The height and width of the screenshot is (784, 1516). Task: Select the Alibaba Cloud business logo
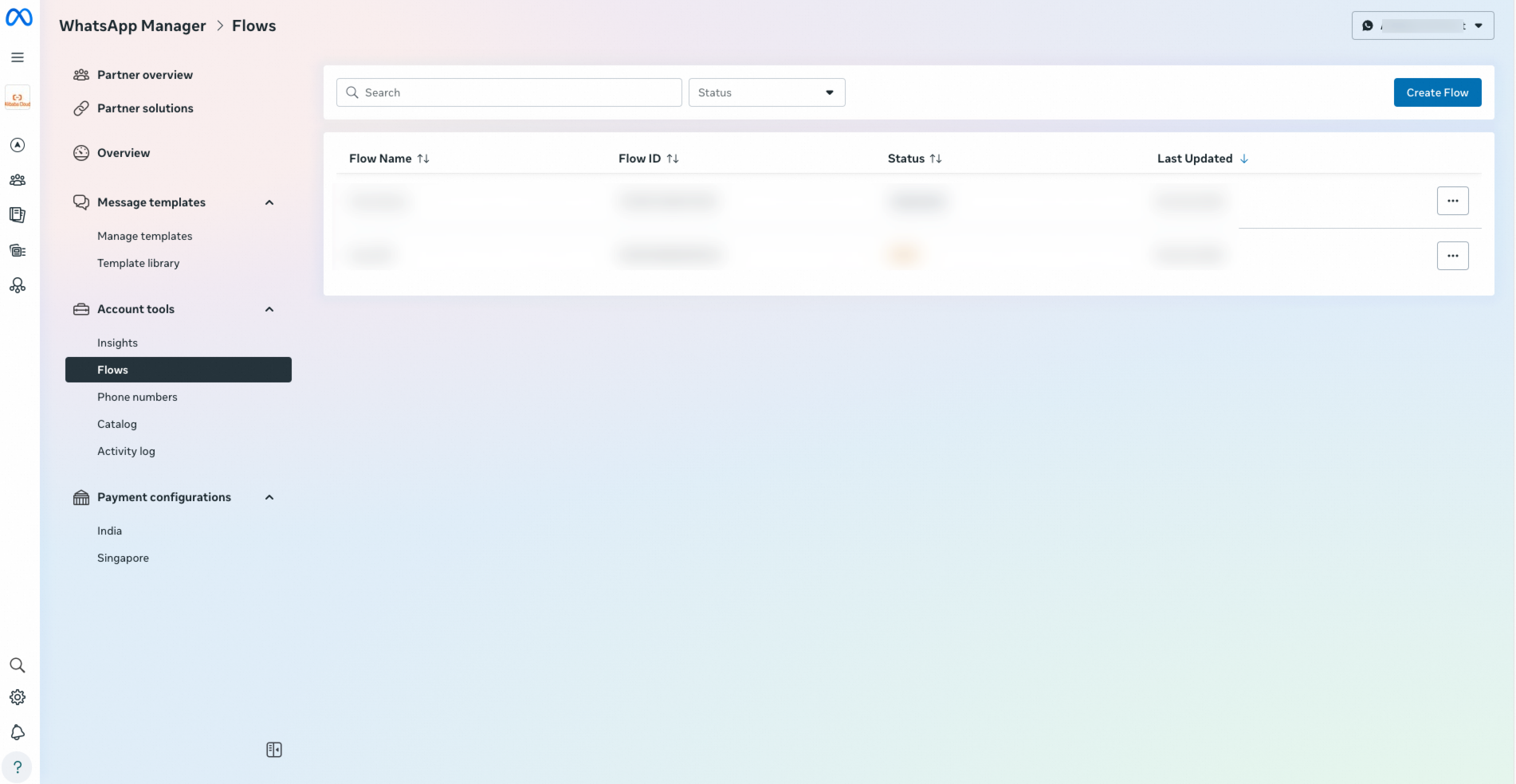(x=18, y=98)
